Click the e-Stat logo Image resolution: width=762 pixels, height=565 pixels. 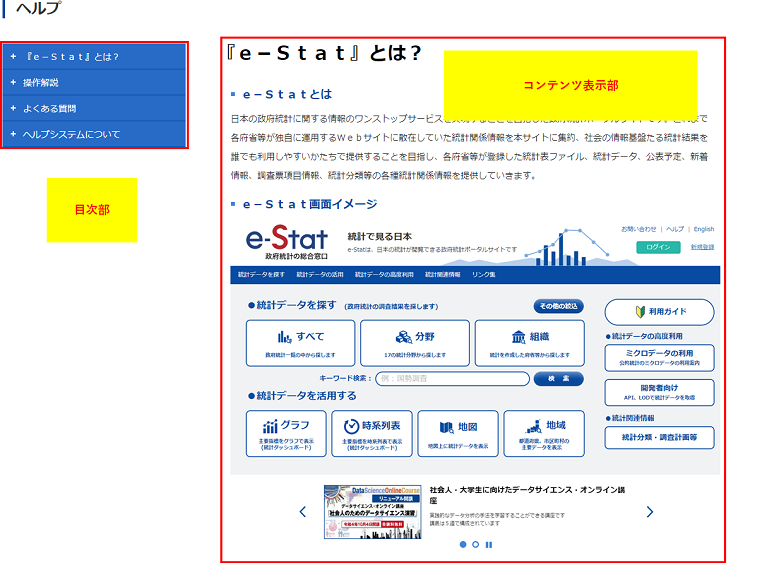(287, 242)
